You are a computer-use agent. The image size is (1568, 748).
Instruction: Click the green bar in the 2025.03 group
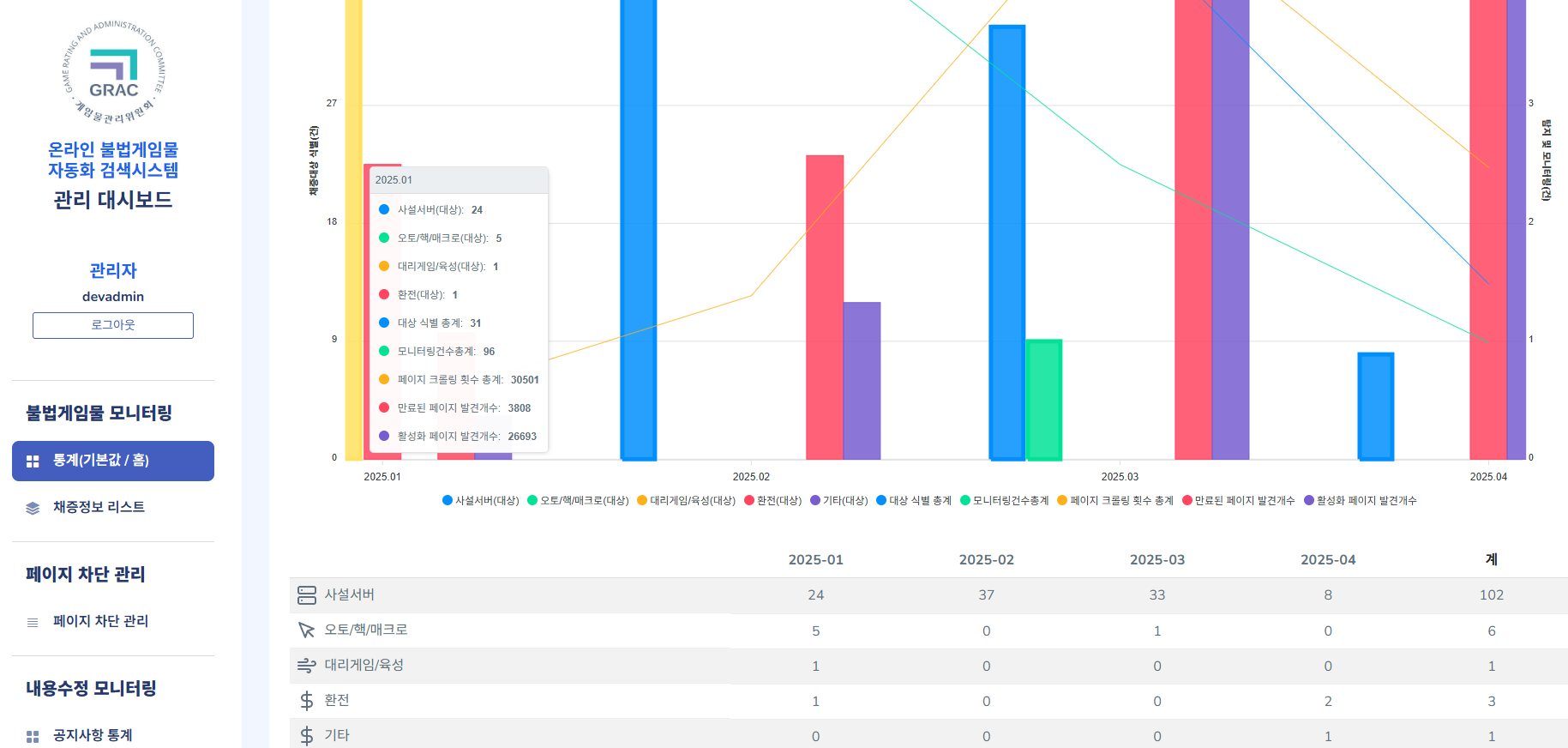point(1043,400)
